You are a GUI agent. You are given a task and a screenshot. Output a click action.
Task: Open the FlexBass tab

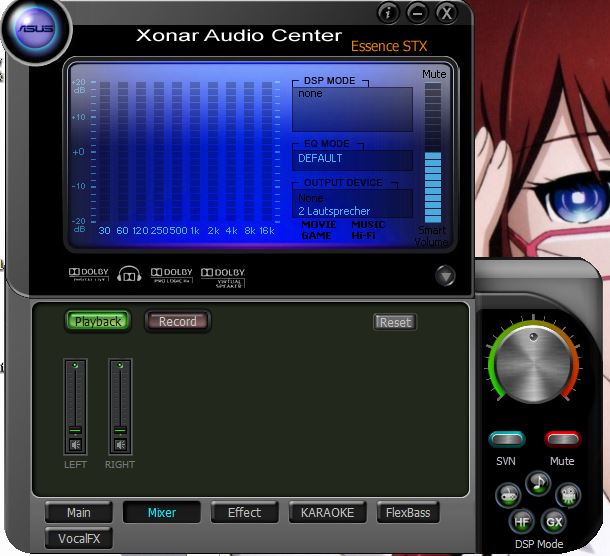pos(408,512)
